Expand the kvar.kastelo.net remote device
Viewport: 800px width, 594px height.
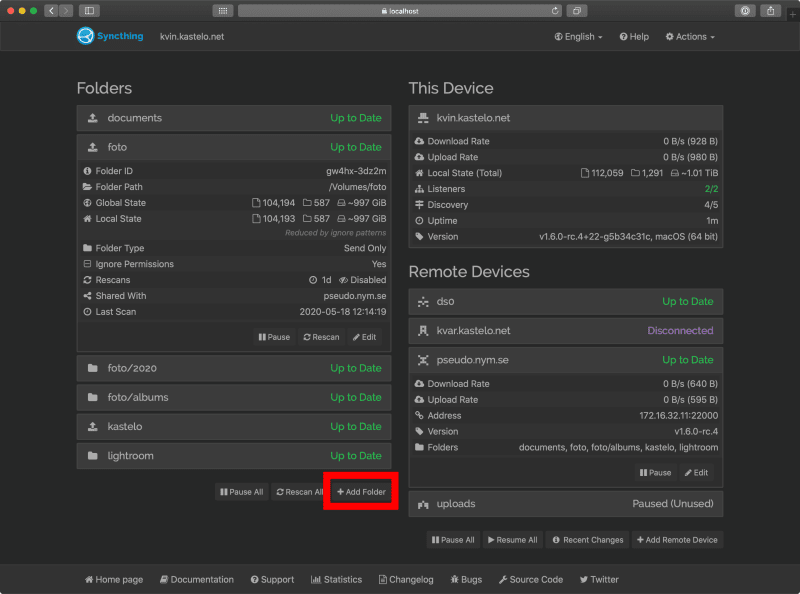[565, 331]
